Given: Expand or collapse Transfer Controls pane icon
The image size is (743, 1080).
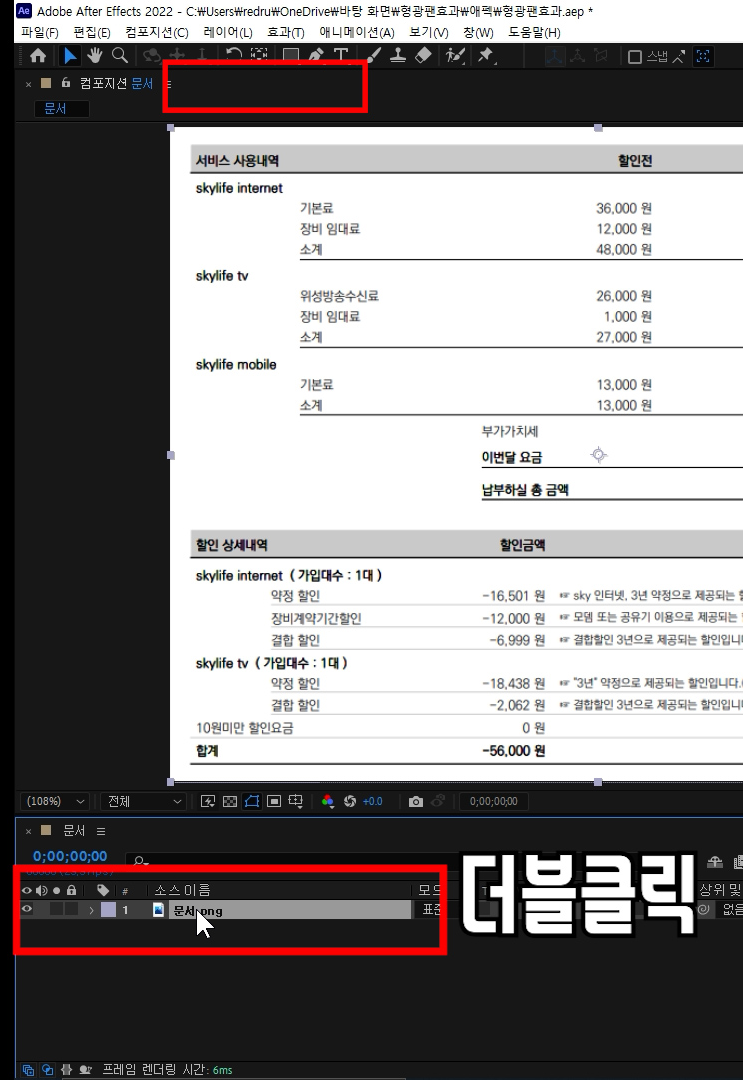Looking at the screenshot, I should [47, 1070].
